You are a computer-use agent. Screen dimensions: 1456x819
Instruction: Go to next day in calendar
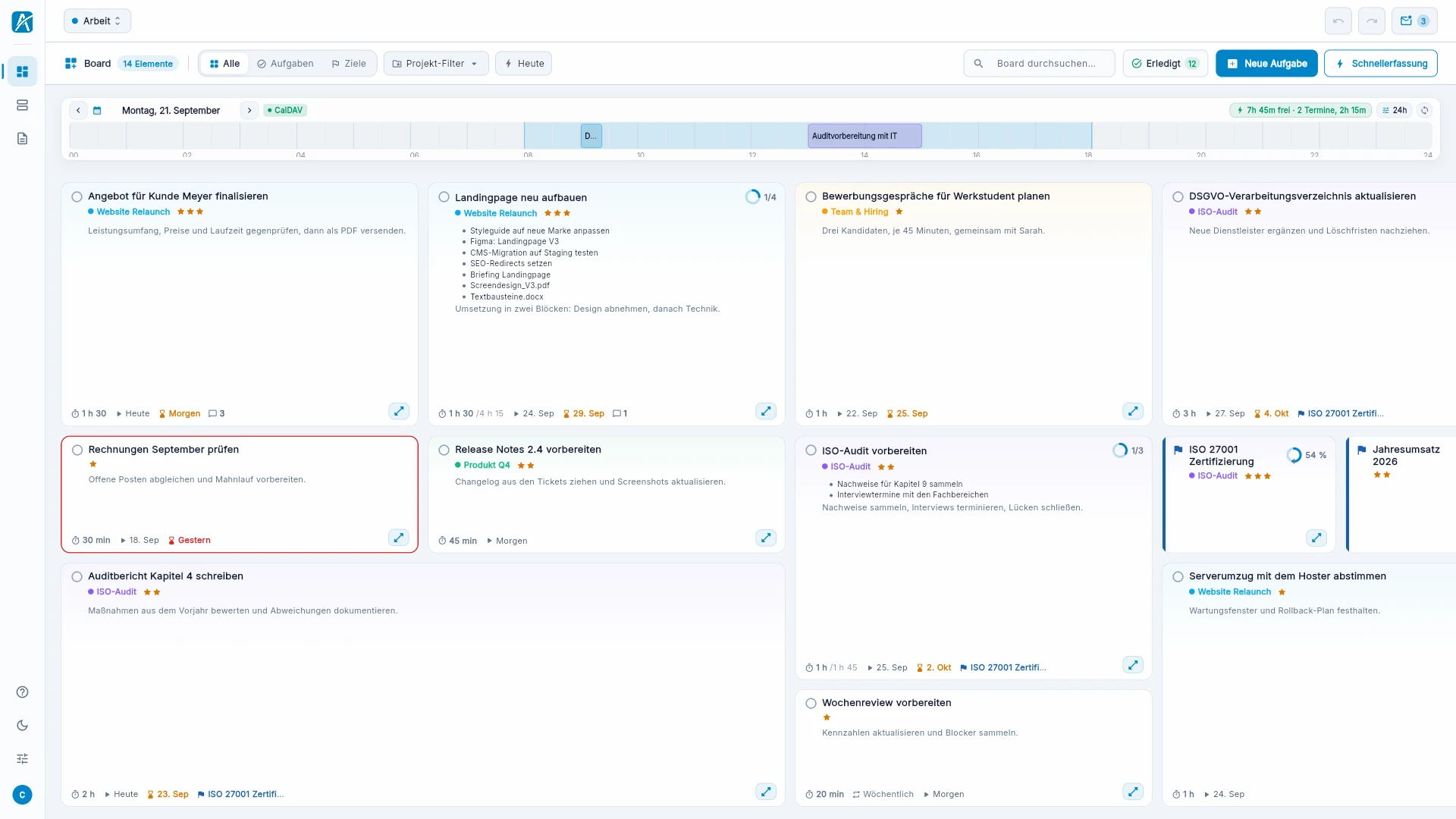(x=249, y=110)
